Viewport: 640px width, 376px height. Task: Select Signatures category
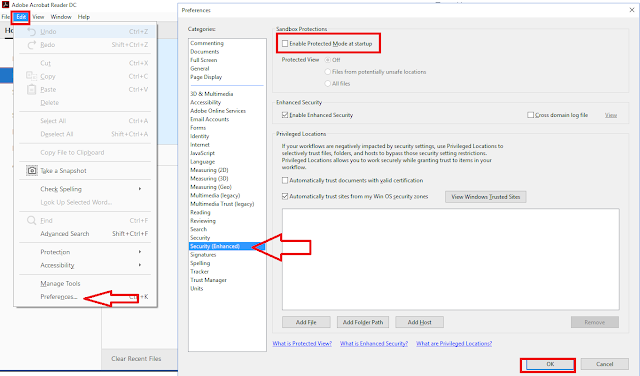[x=203, y=255]
